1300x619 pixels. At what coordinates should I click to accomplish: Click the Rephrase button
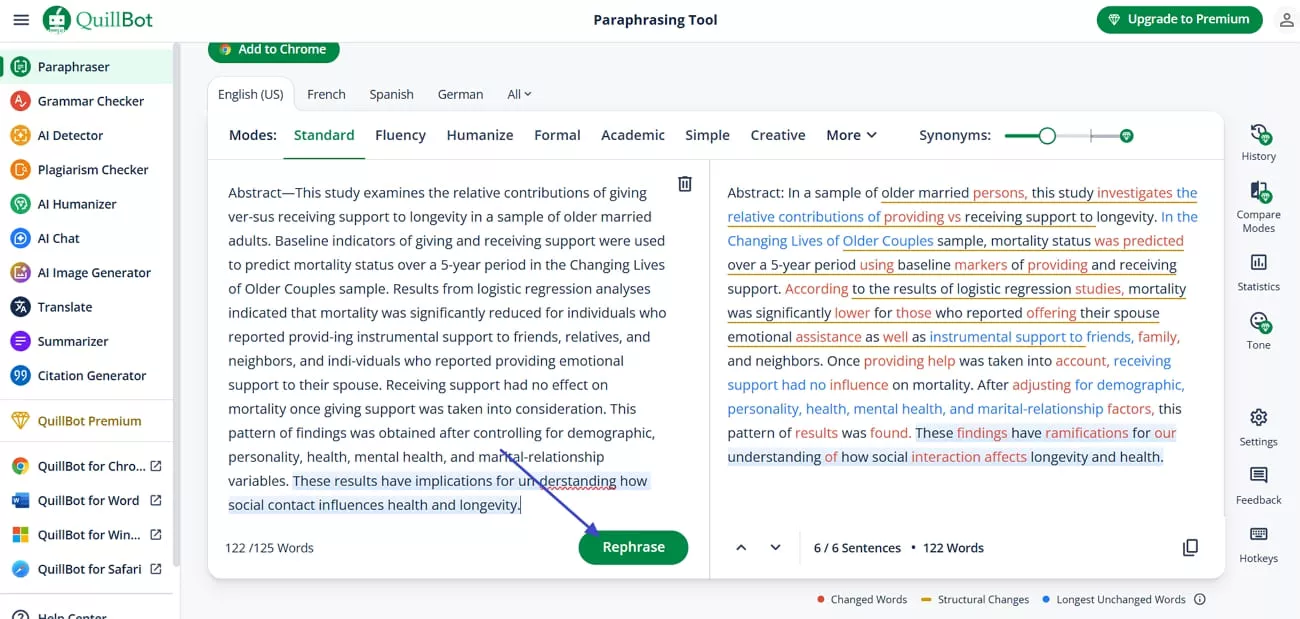point(633,547)
